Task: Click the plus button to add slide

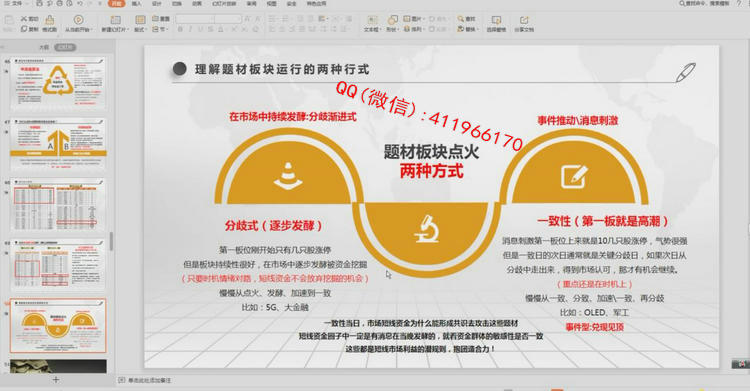Action: point(55,380)
